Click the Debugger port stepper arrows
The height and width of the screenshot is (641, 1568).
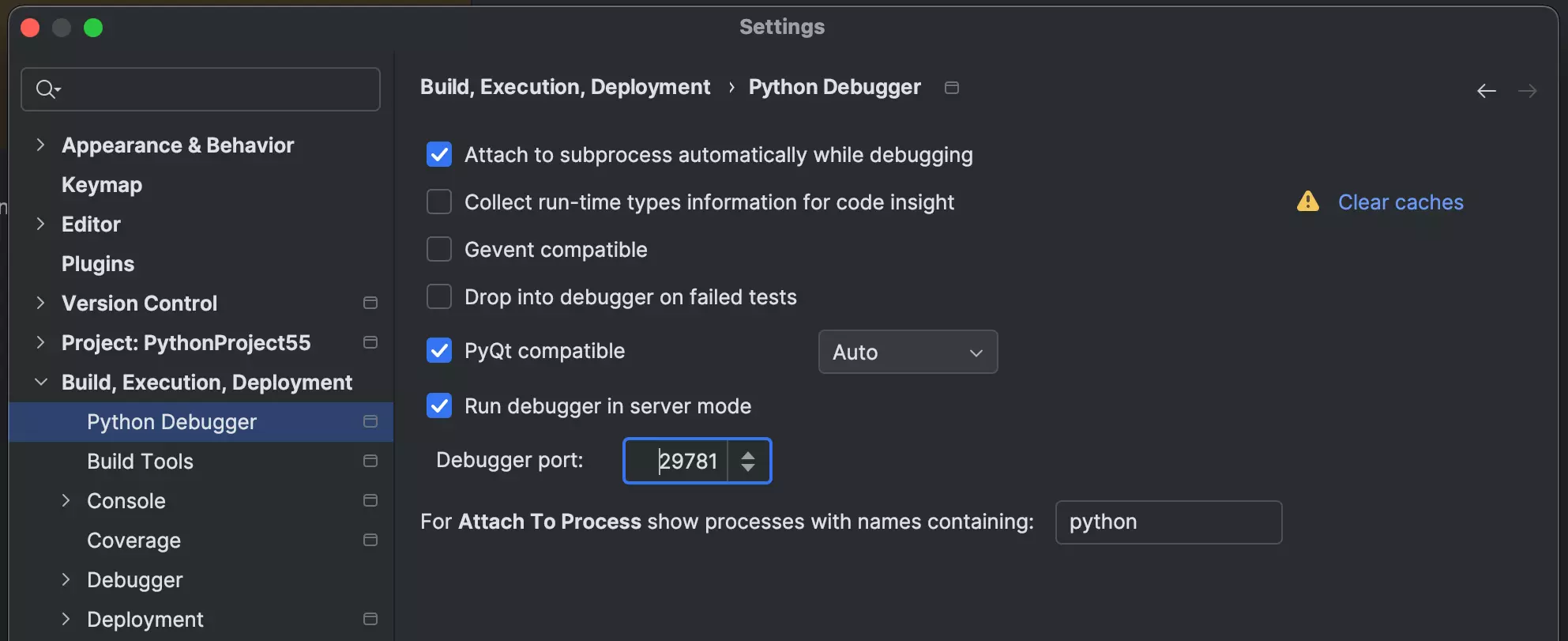[747, 461]
